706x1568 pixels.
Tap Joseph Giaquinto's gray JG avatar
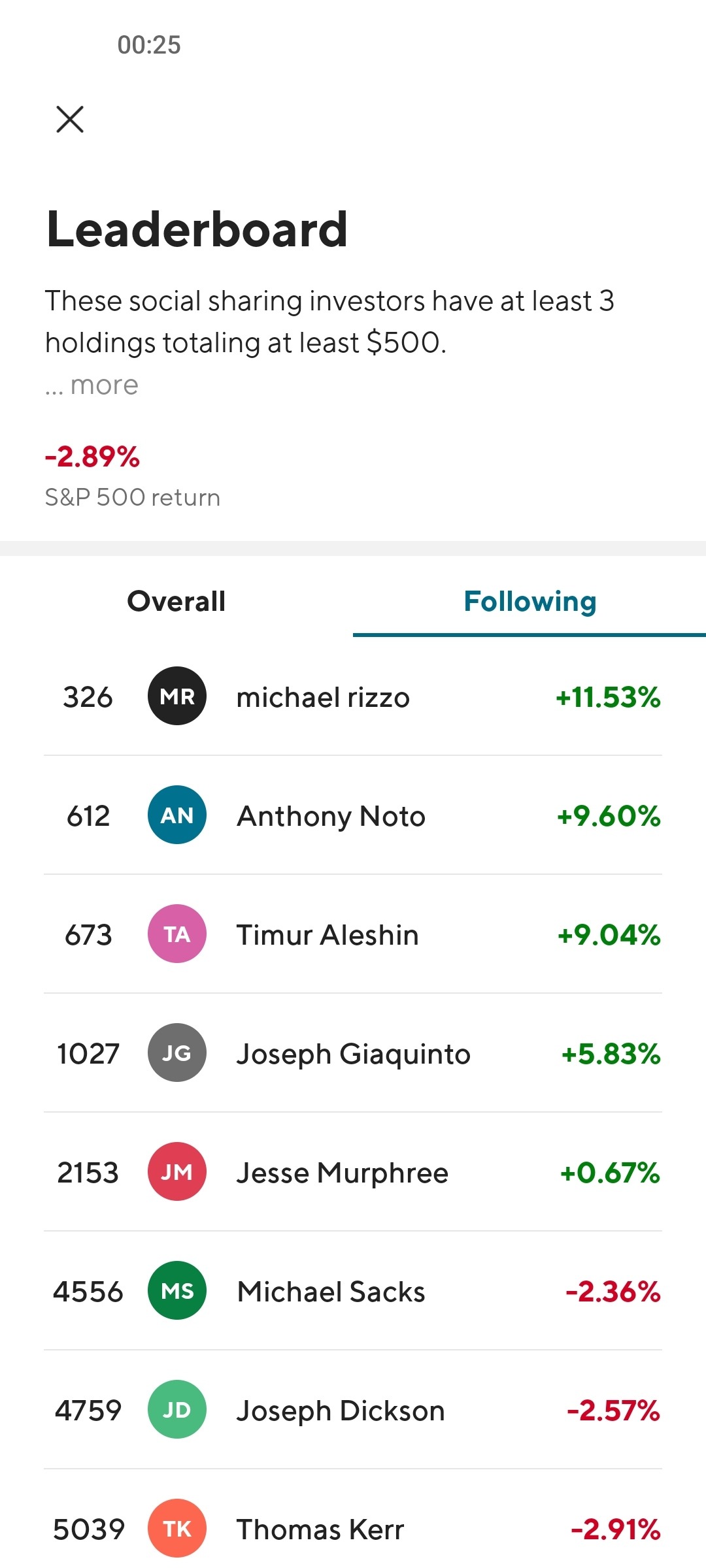[177, 1053]
